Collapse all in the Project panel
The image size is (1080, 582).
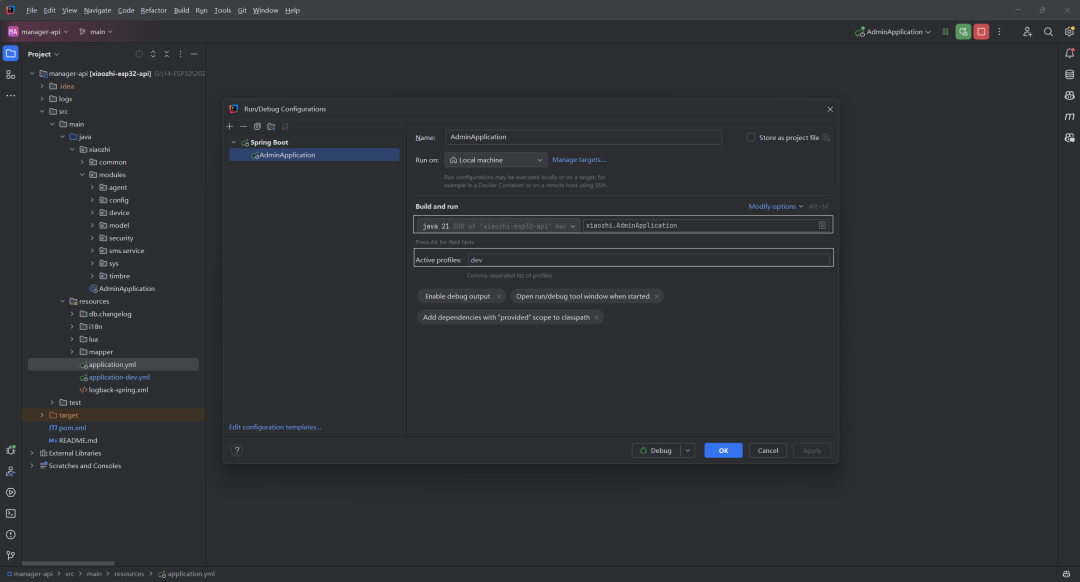167,54
